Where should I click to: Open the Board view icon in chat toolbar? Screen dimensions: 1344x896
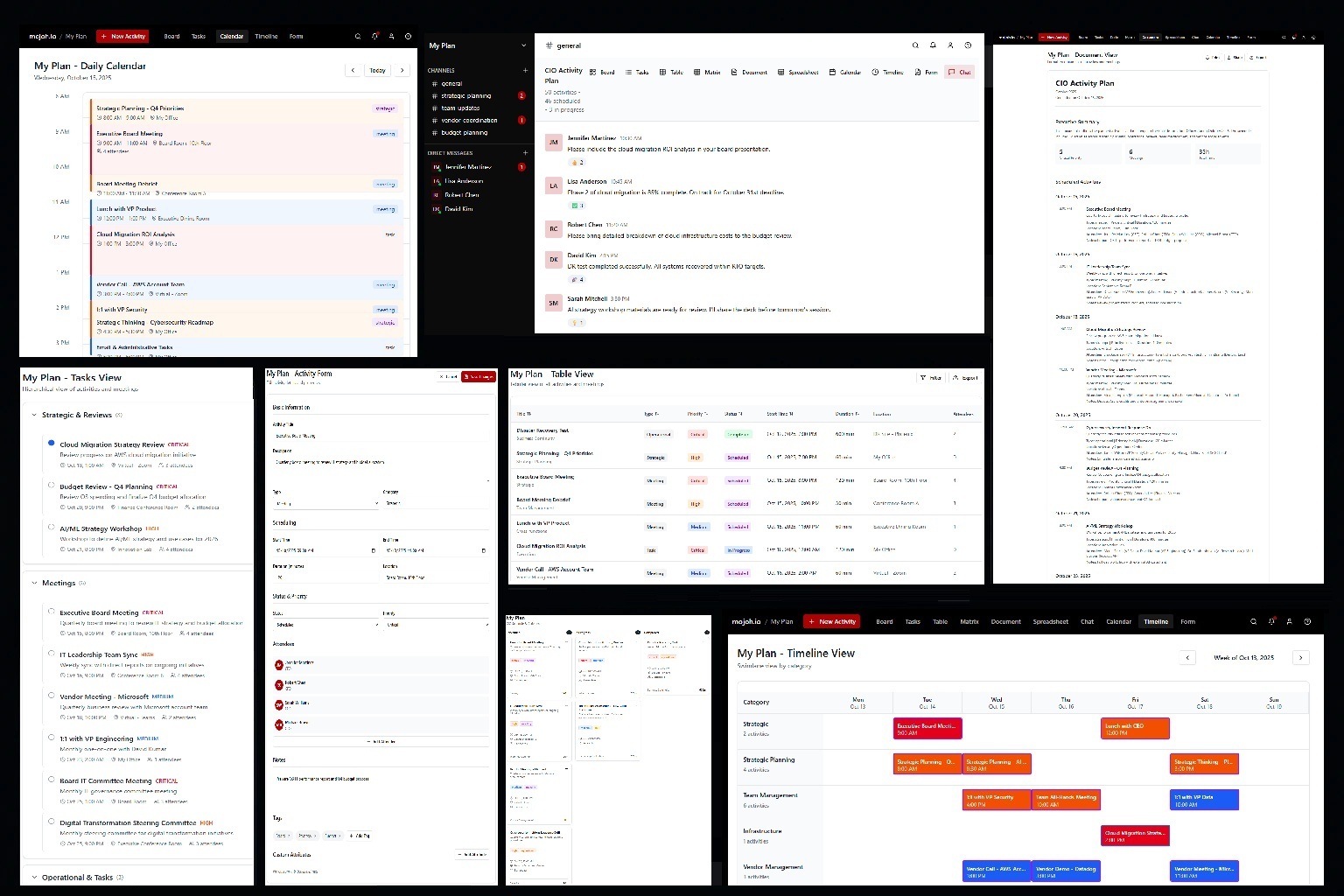592,72
